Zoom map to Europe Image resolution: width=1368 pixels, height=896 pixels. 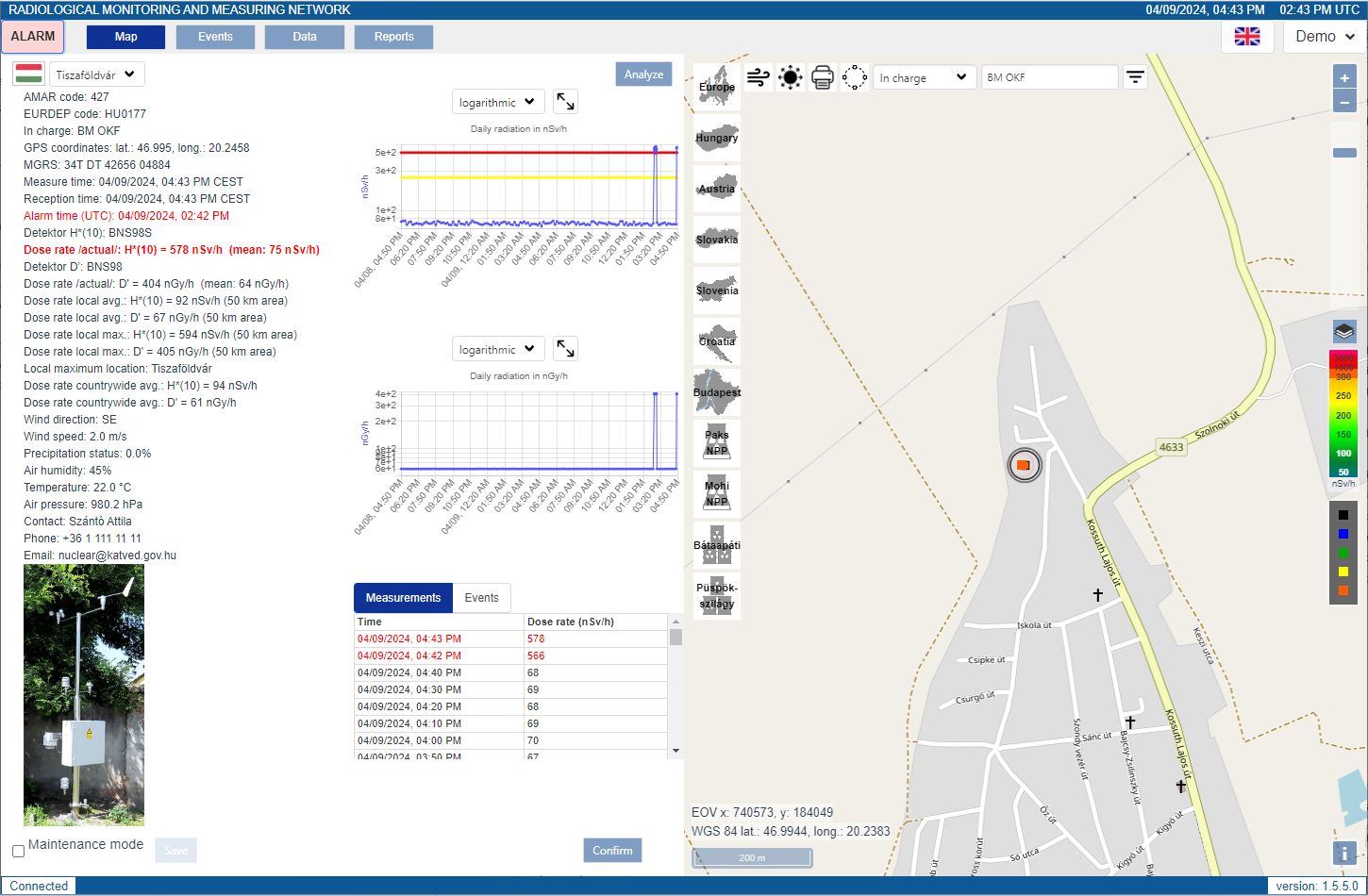[x=717, y=87]
